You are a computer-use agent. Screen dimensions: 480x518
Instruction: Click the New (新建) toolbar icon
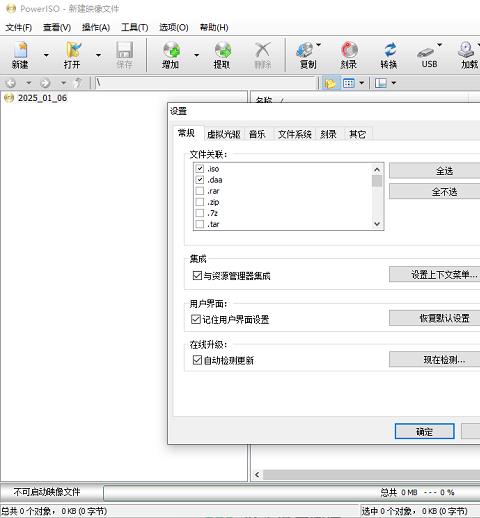20,55
